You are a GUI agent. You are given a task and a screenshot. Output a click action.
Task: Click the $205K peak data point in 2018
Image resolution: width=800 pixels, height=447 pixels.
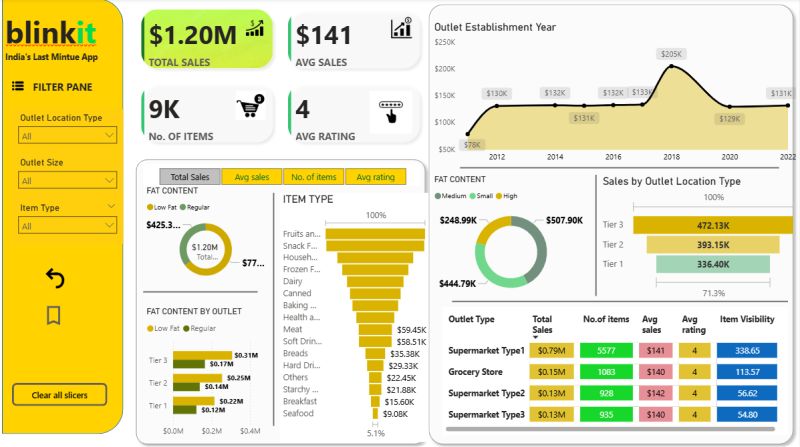click(671, 66)
